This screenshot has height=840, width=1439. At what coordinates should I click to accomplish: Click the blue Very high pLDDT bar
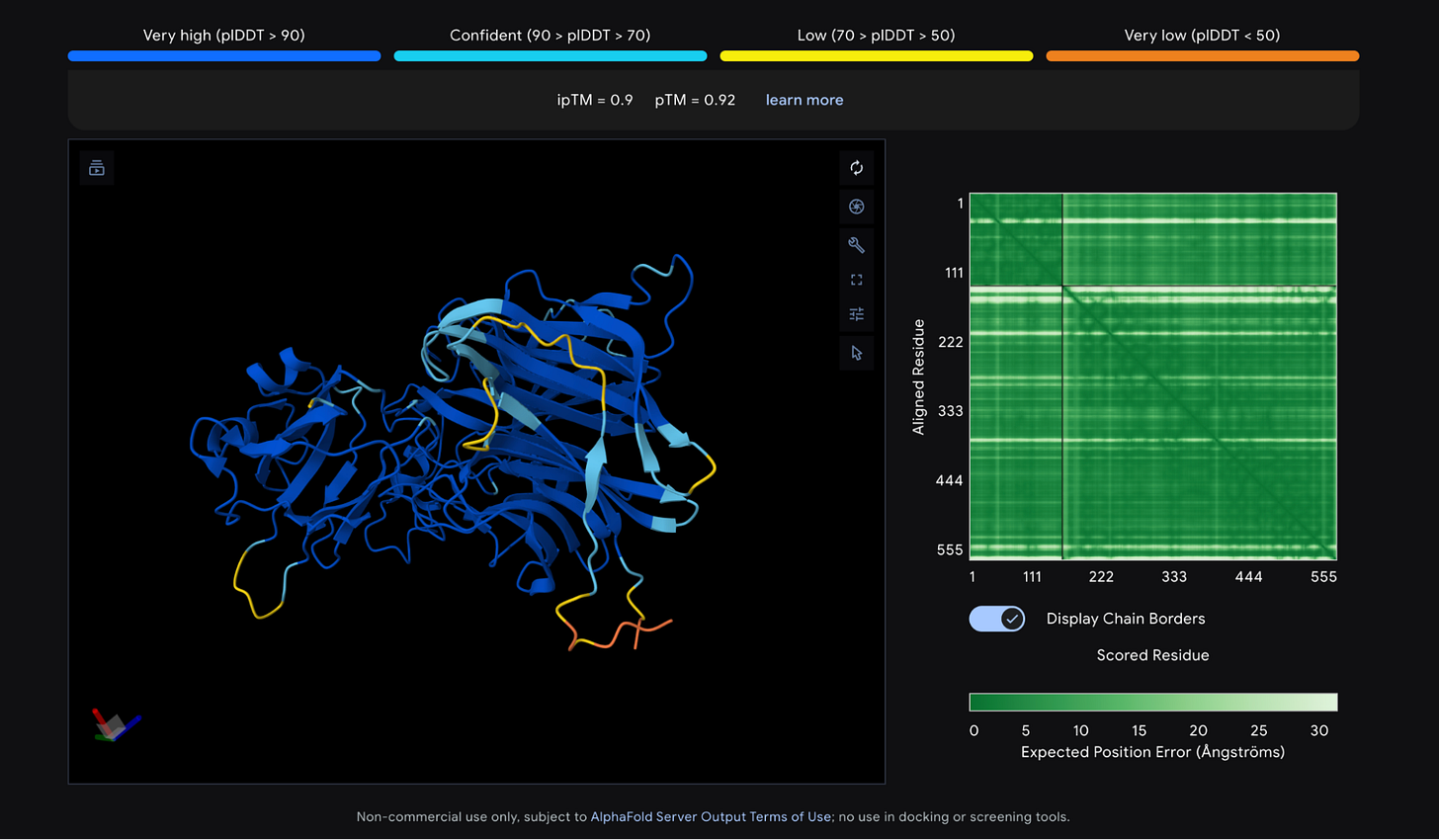click(224, 56)
